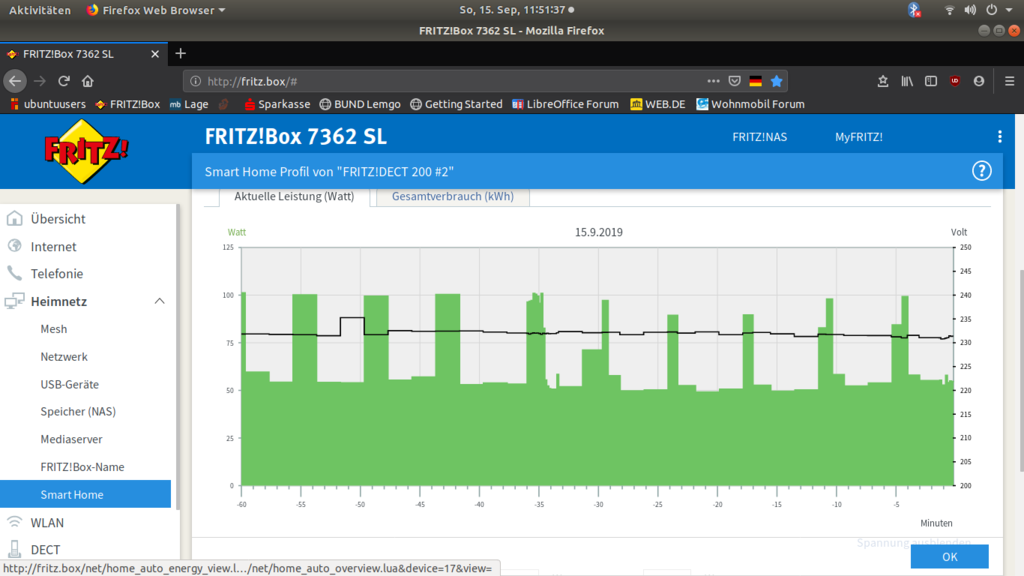Open the Lage bookmark

189,104
